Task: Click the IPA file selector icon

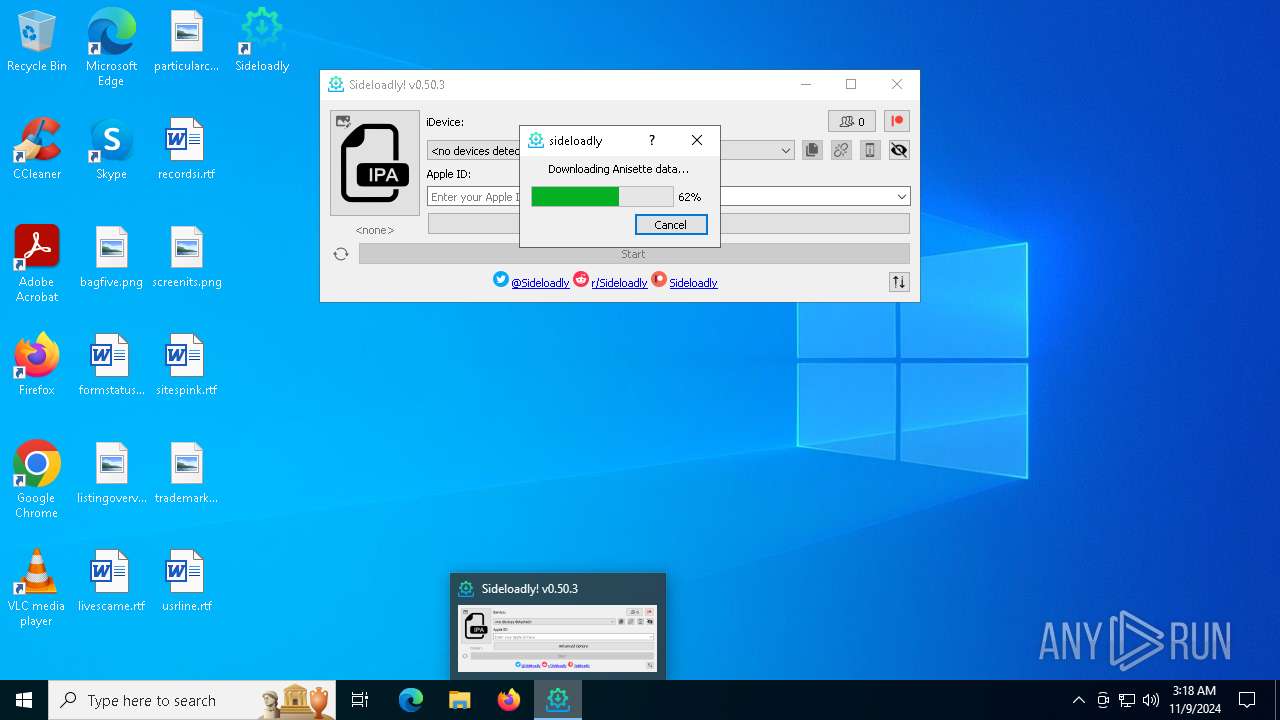Action: click(x=375, y=163)
